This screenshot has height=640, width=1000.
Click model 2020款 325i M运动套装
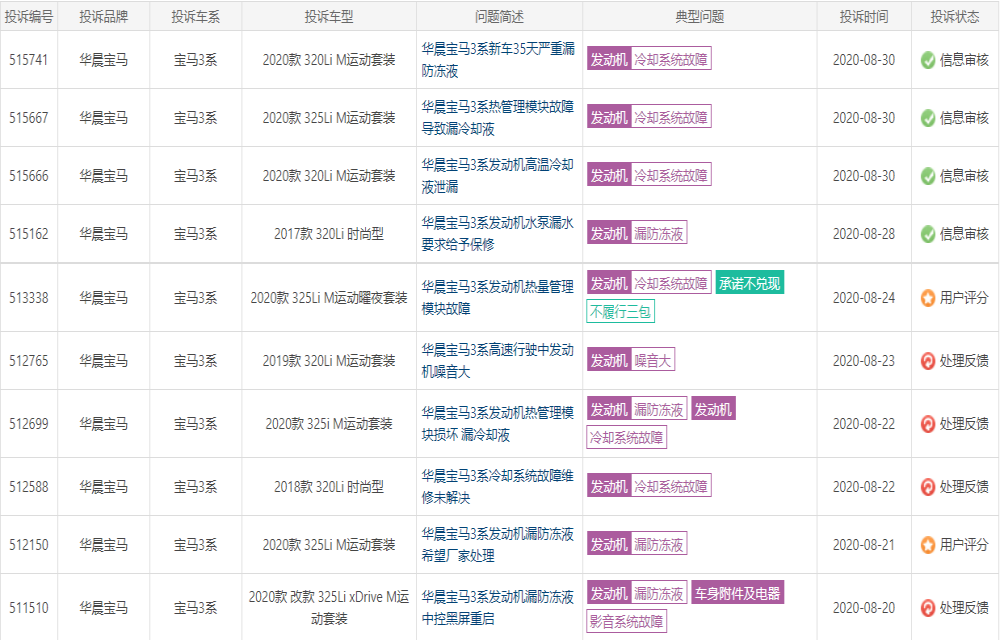tap(328, 424)
